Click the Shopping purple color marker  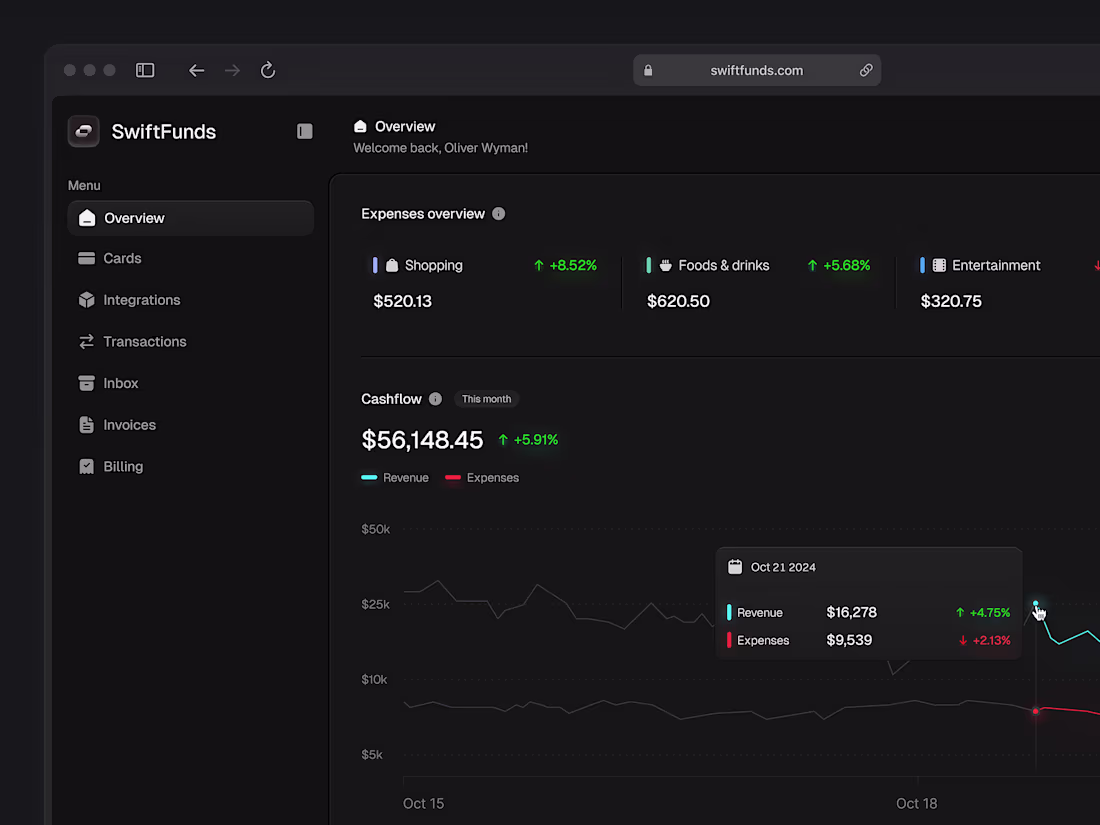(375, 265)
